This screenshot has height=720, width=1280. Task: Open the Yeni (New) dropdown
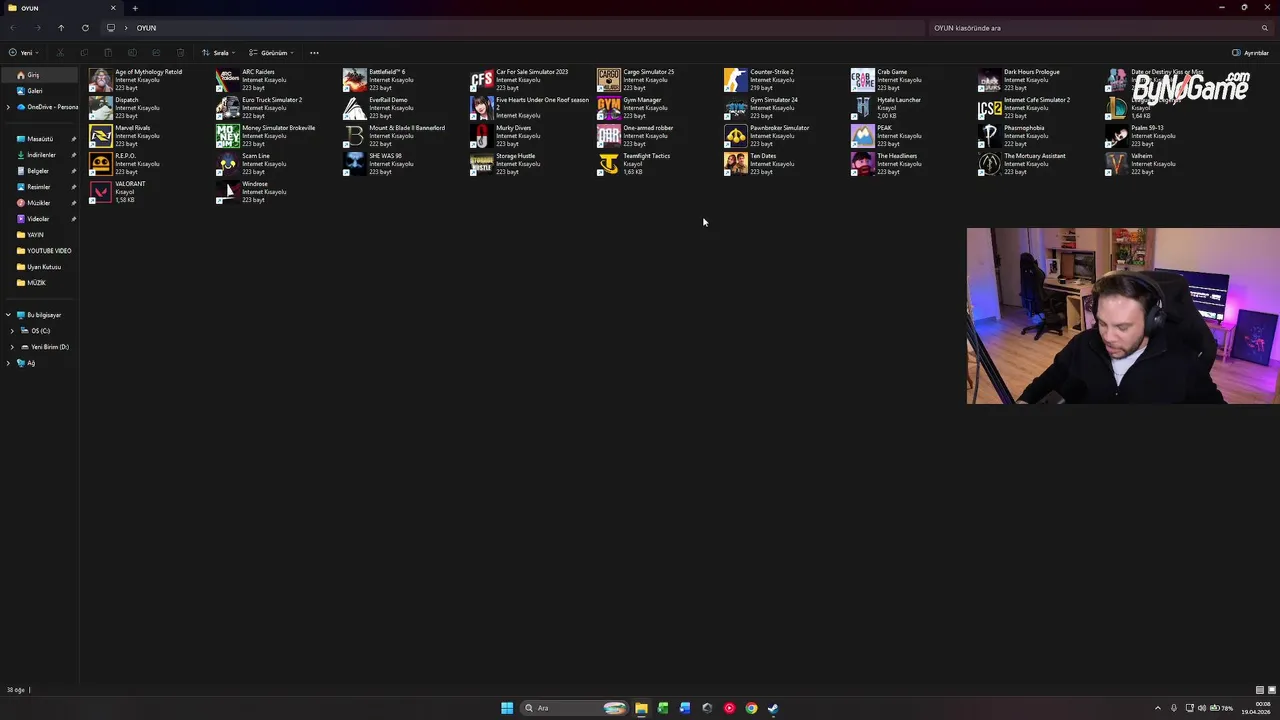pyautogui.click(x=24, y=53)
